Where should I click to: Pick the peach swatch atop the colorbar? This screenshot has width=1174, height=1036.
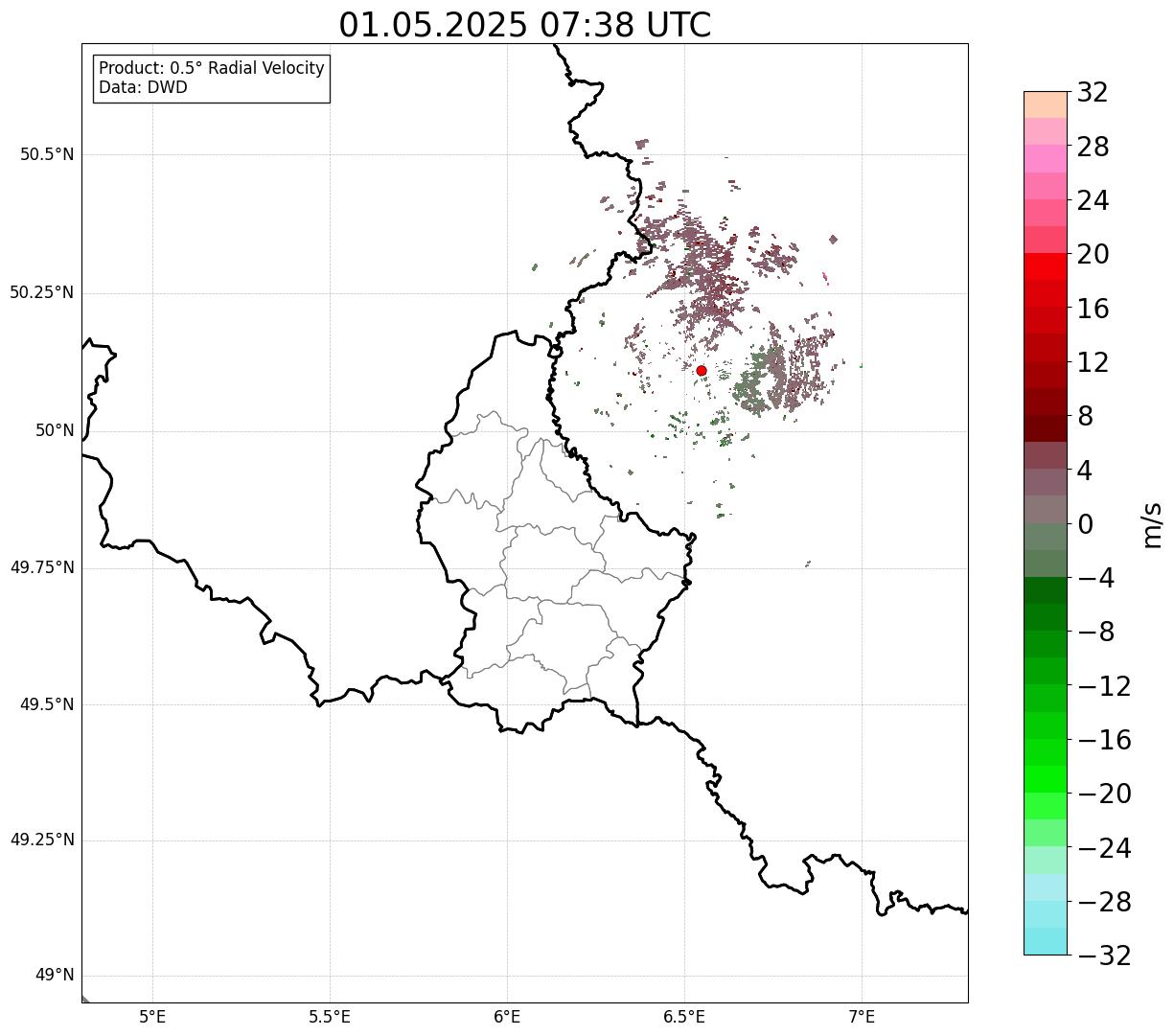click(x=1046, y=104)
